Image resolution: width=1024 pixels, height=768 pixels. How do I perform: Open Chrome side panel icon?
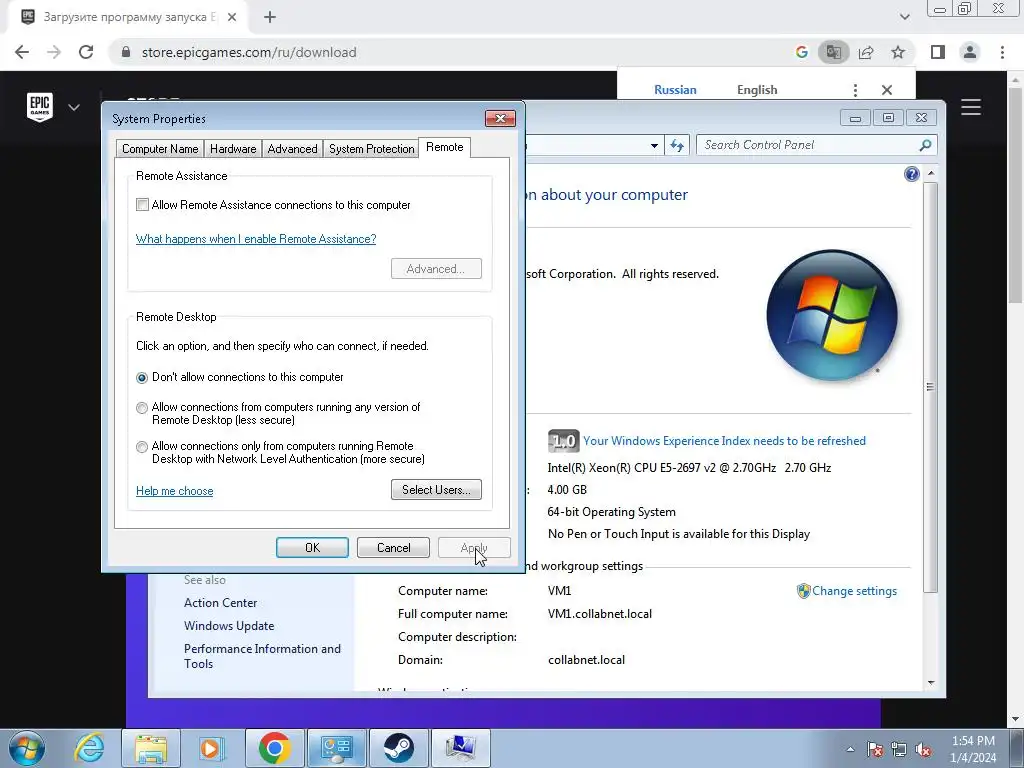[x=938, y=52]
